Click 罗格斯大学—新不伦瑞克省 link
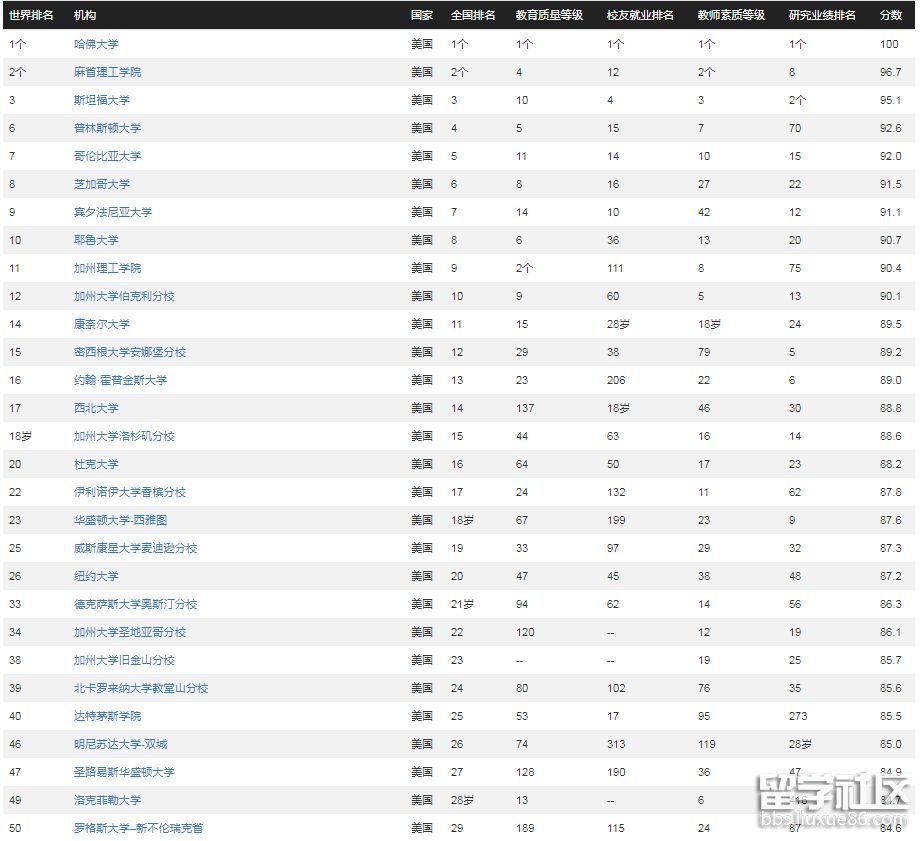The width and height of the screenshot is (924, 841). point(138,828)
